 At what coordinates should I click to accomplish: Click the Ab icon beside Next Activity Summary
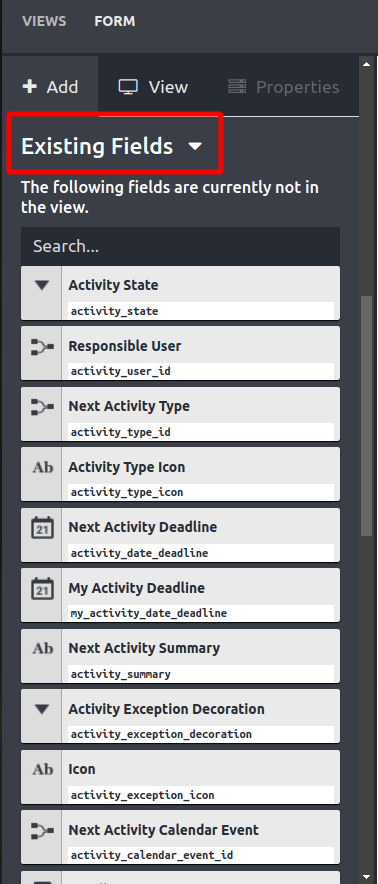click(x=42, y=649)
